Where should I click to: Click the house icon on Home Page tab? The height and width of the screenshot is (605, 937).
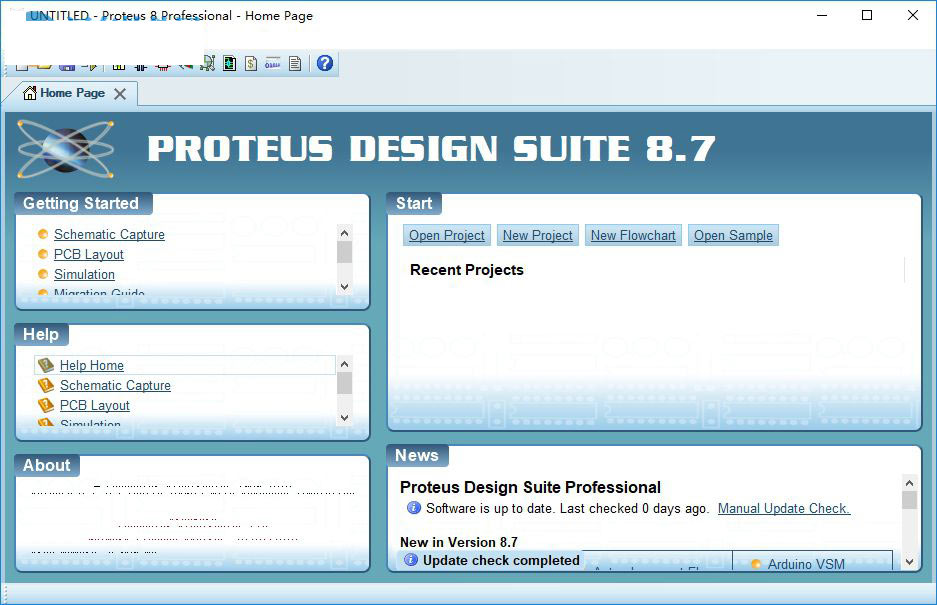tap(29, 93)
